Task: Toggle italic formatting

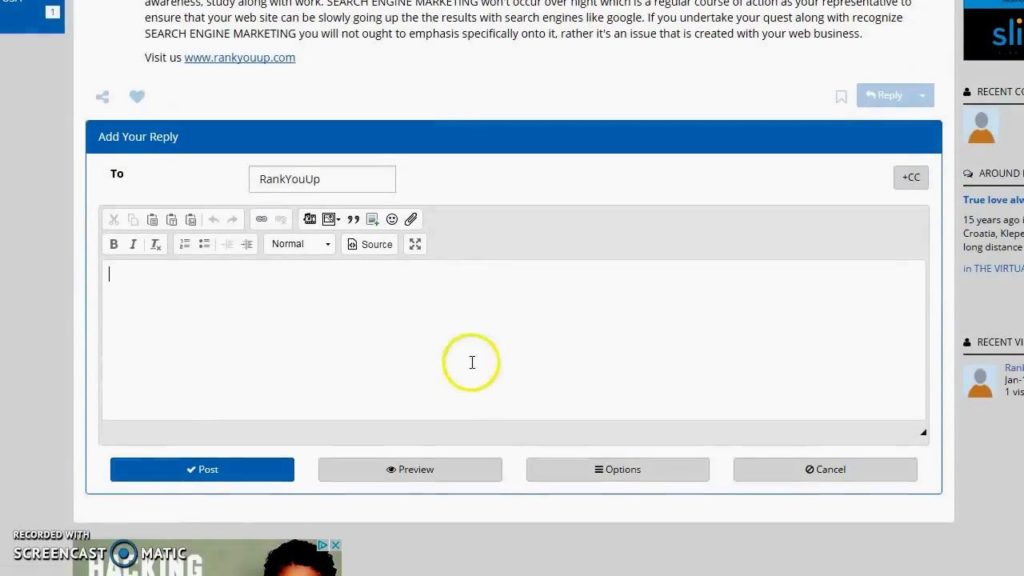Action: [x=133, y=244]
